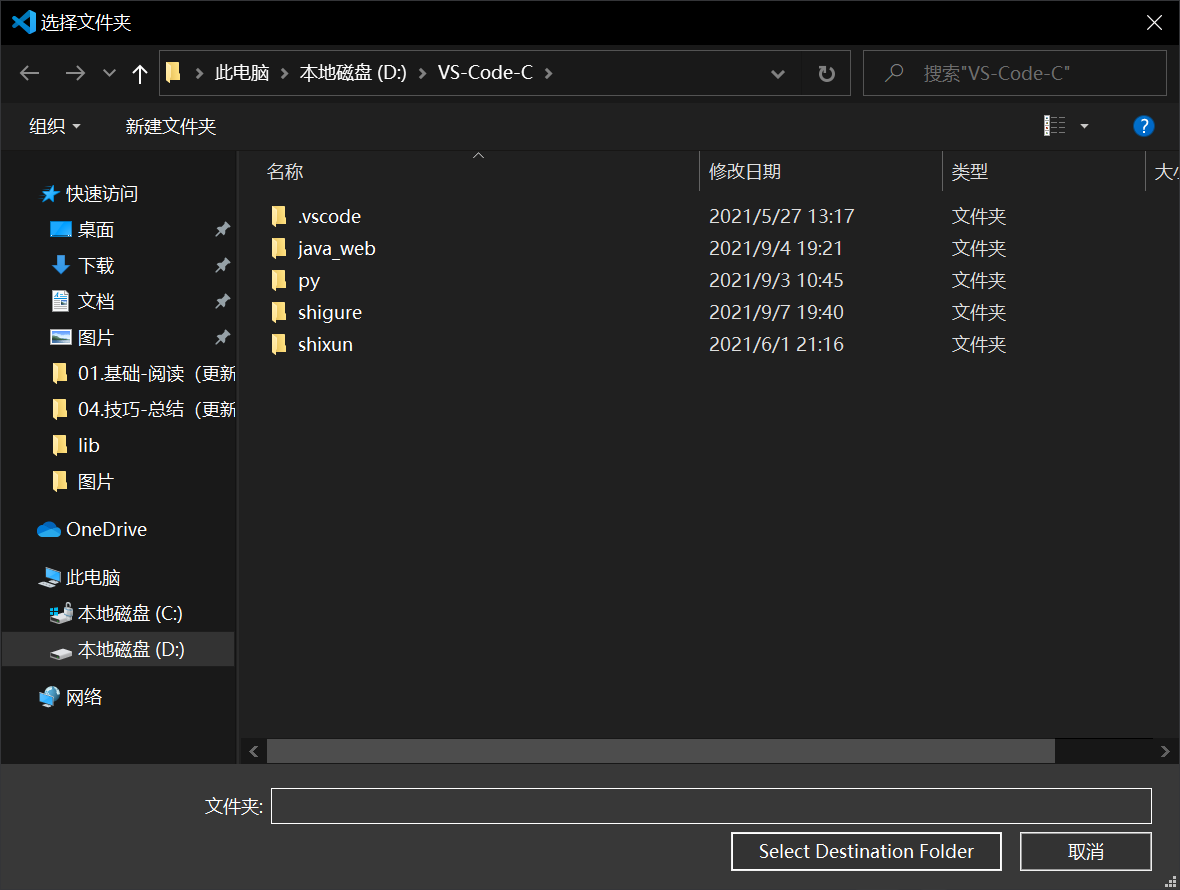Open lib folder in sidebar

75,445
